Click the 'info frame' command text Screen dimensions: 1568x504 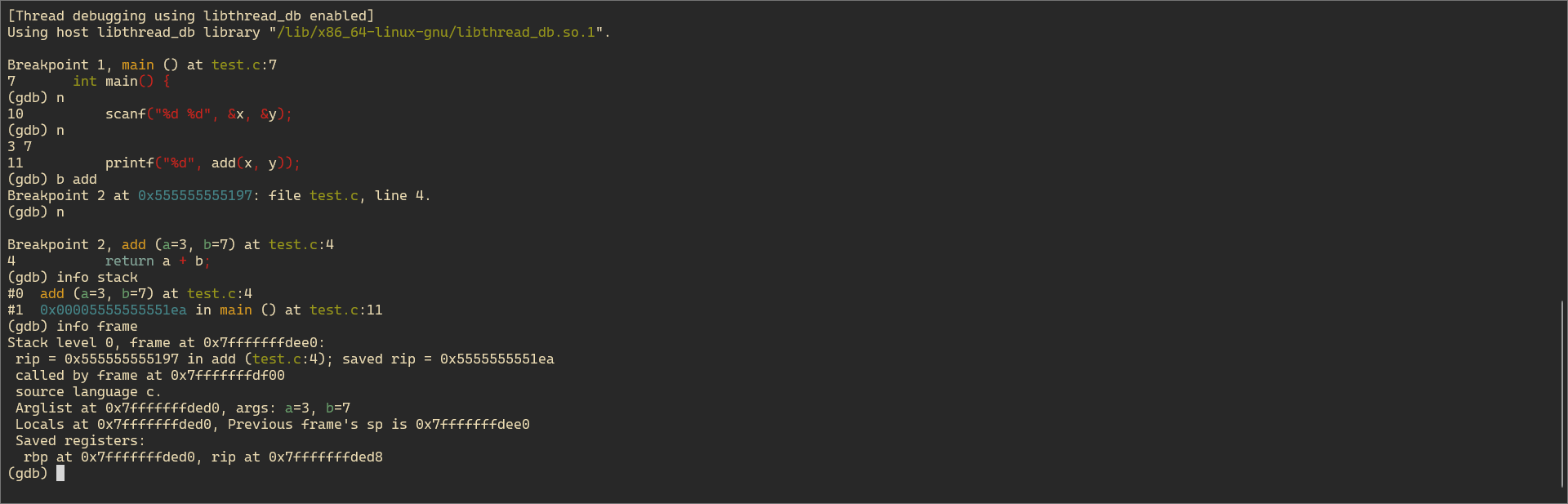point(97,326)
